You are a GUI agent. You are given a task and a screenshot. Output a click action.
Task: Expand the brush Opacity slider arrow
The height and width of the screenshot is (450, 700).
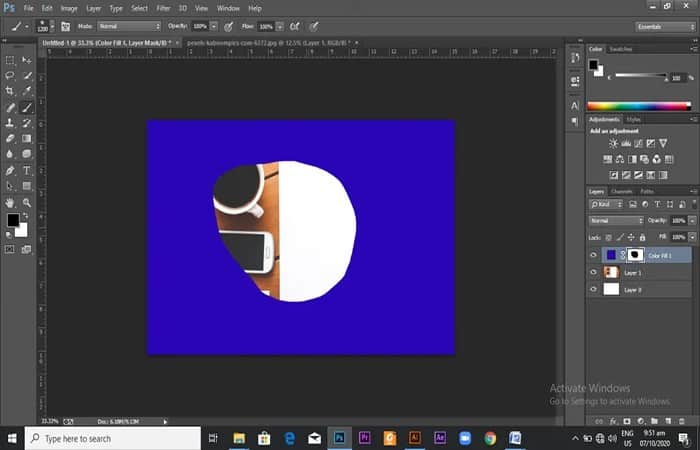214,27
